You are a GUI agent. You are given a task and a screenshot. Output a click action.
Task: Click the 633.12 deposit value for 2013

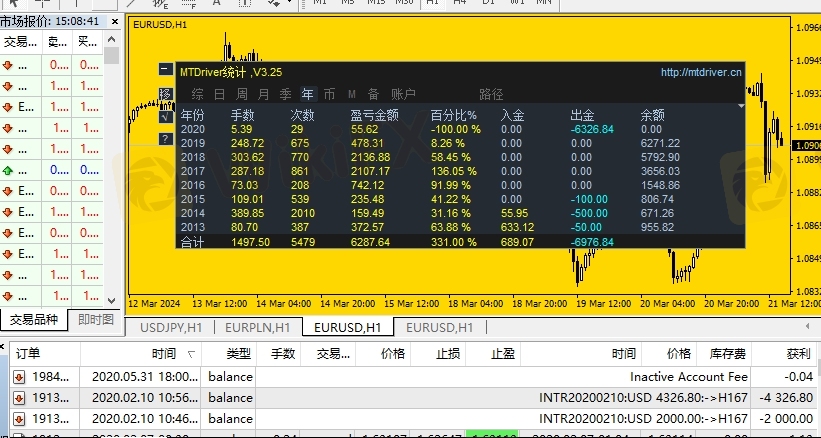517,227
